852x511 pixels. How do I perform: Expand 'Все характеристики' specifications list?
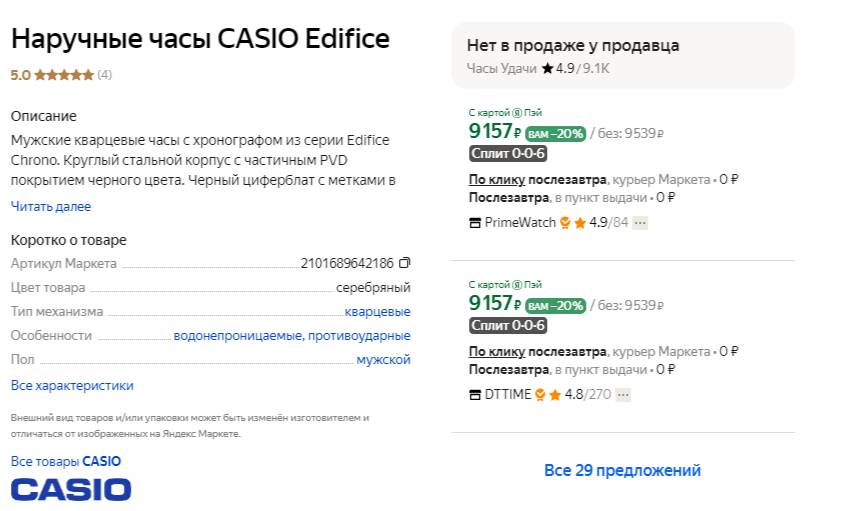pos(72,385)
